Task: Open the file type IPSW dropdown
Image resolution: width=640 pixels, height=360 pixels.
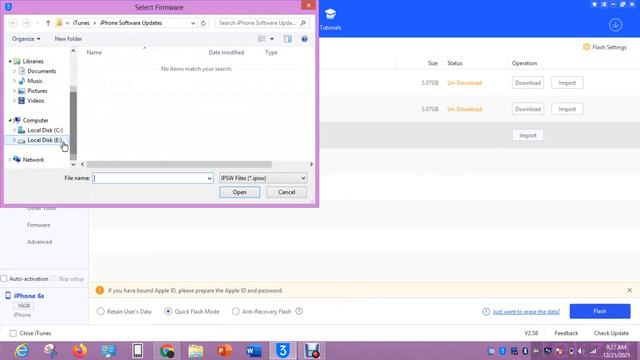Action: point(263,178)
